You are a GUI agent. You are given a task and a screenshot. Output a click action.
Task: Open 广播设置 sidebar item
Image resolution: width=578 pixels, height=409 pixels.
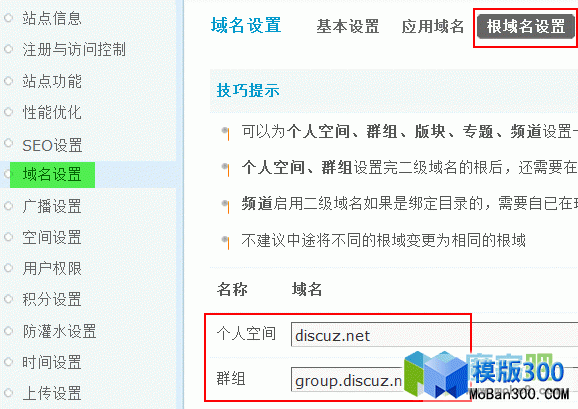click(52, 206)
